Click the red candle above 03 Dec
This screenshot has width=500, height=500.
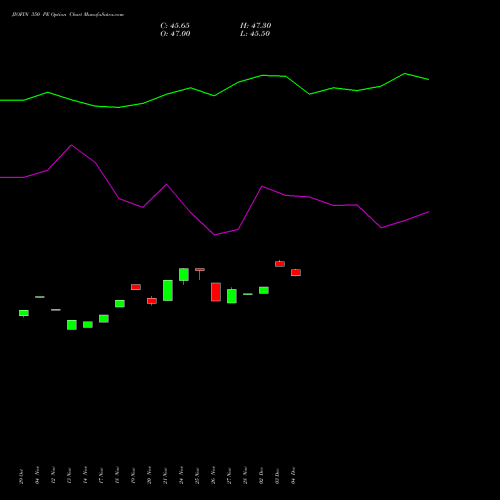tap(280, 264)
